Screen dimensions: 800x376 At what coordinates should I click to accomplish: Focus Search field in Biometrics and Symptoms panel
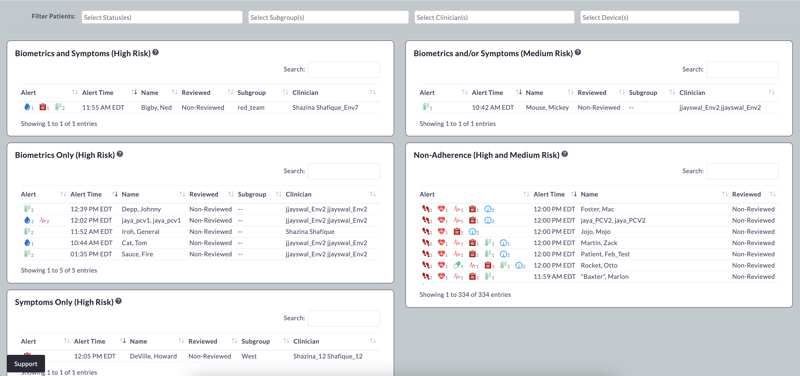[x=344, y=69]
